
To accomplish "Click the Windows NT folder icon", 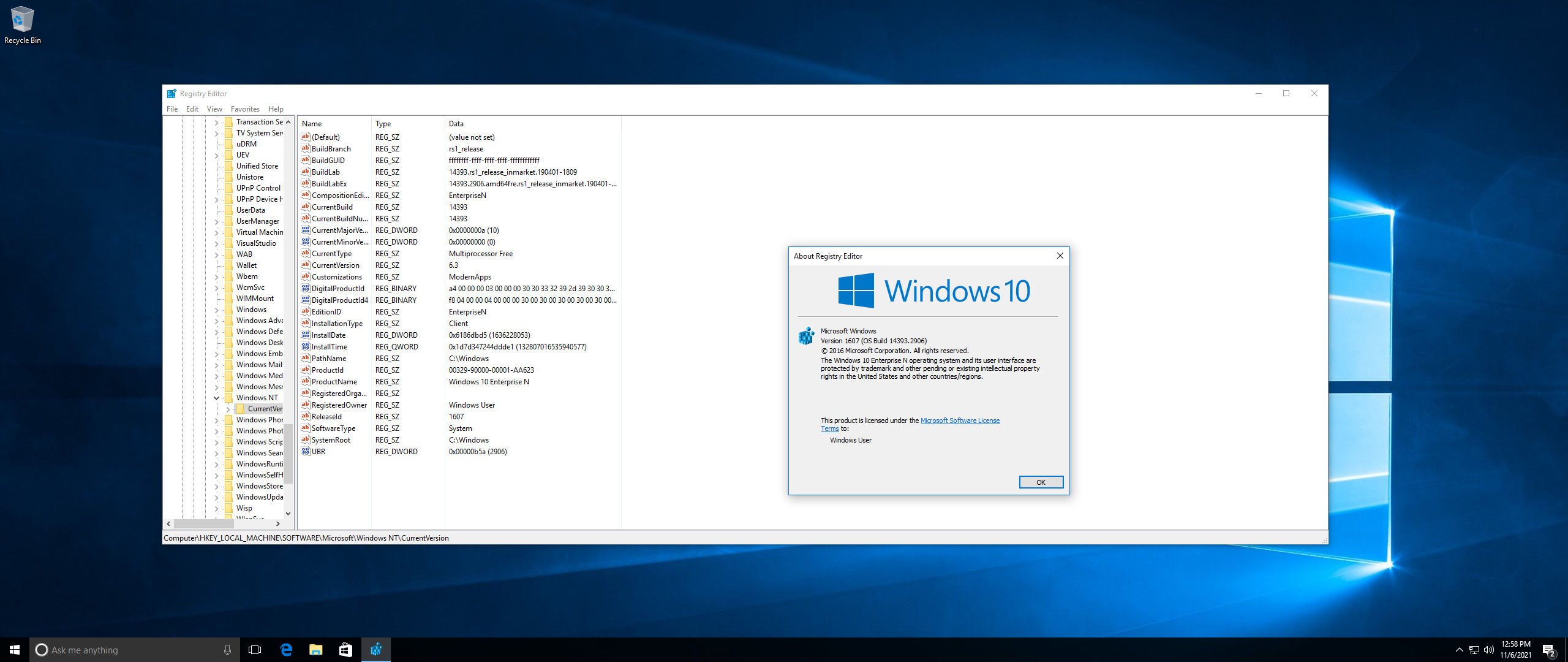I will 229,398.
